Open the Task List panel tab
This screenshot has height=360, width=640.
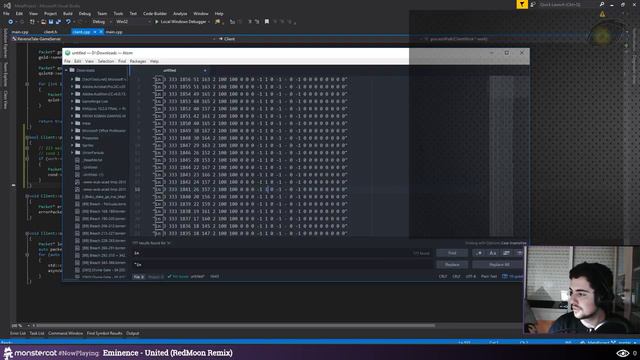click(37, 333)
